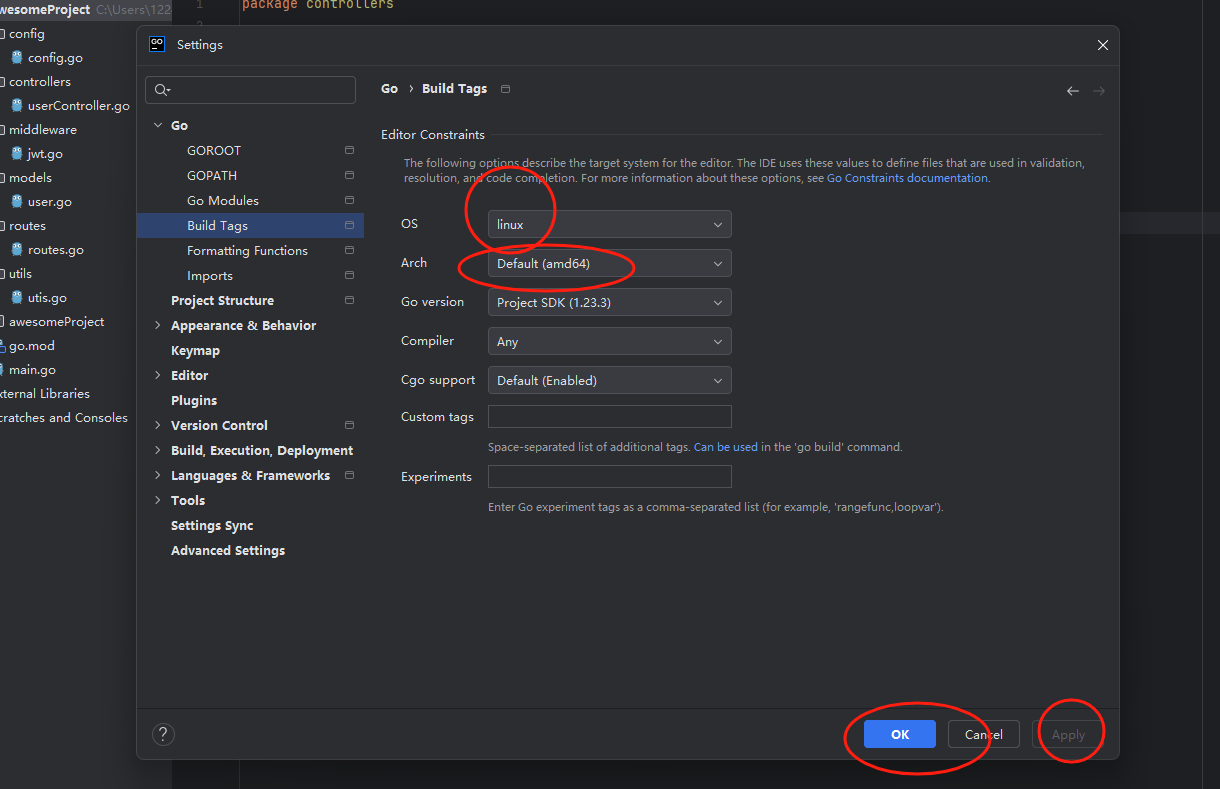Click the project-level icon next to GOROOT
The image size is (1220, 789).
pyautogui.click(x=349, y=151)
